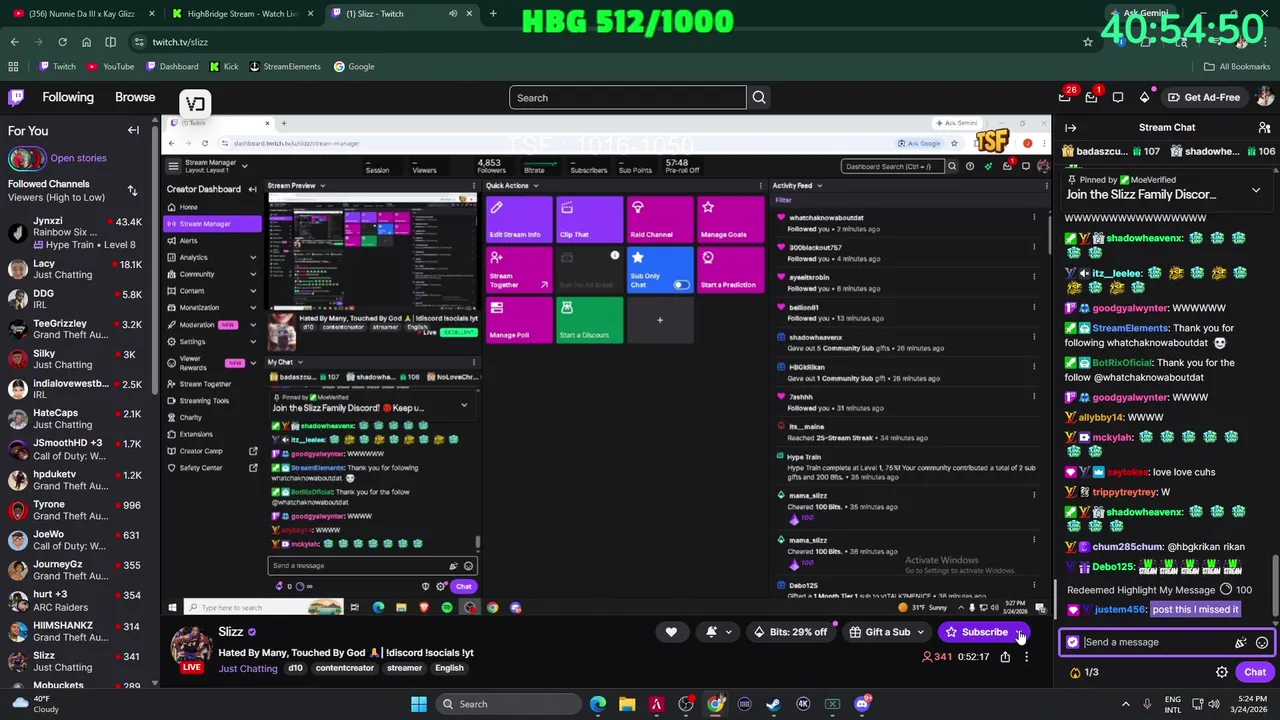The width and height of the screenshot is (1280, 720).
Task: Collapse the Stream Chat panel
Action: coord(1070,128)
